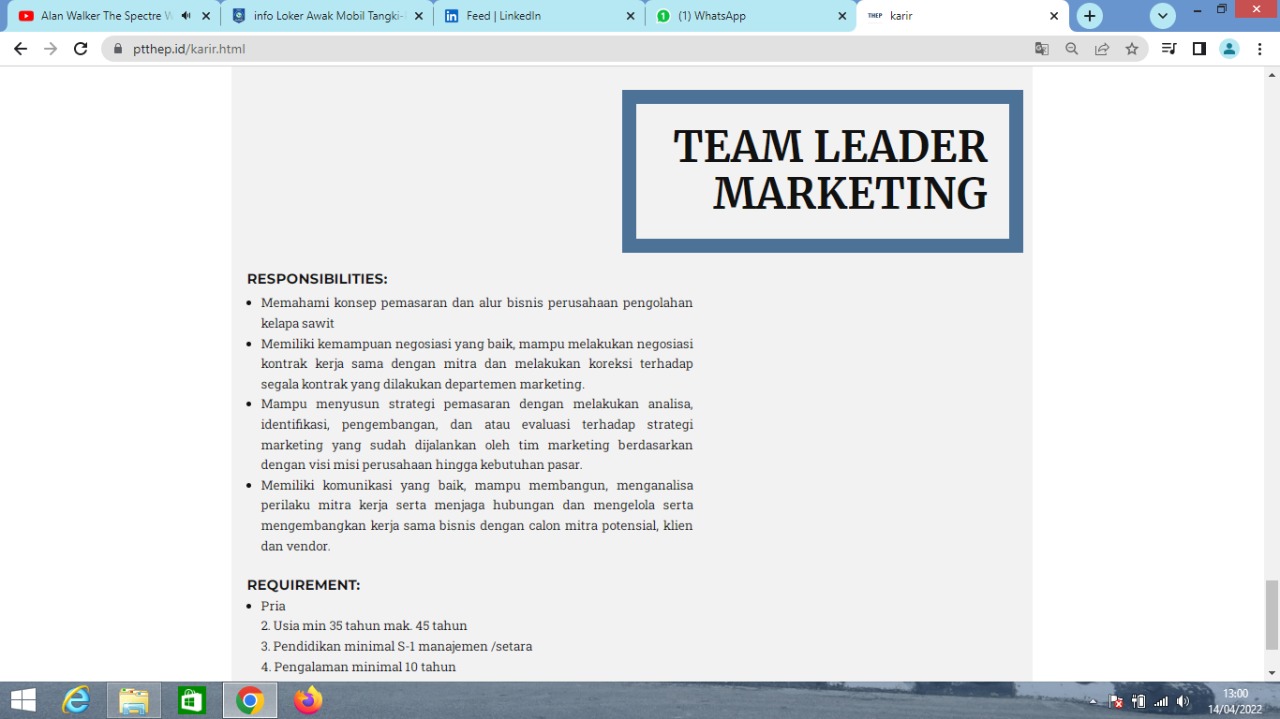Open a new tab with plus button
This screenshot has width=1280, height=719.
(x=1089, y=16)
